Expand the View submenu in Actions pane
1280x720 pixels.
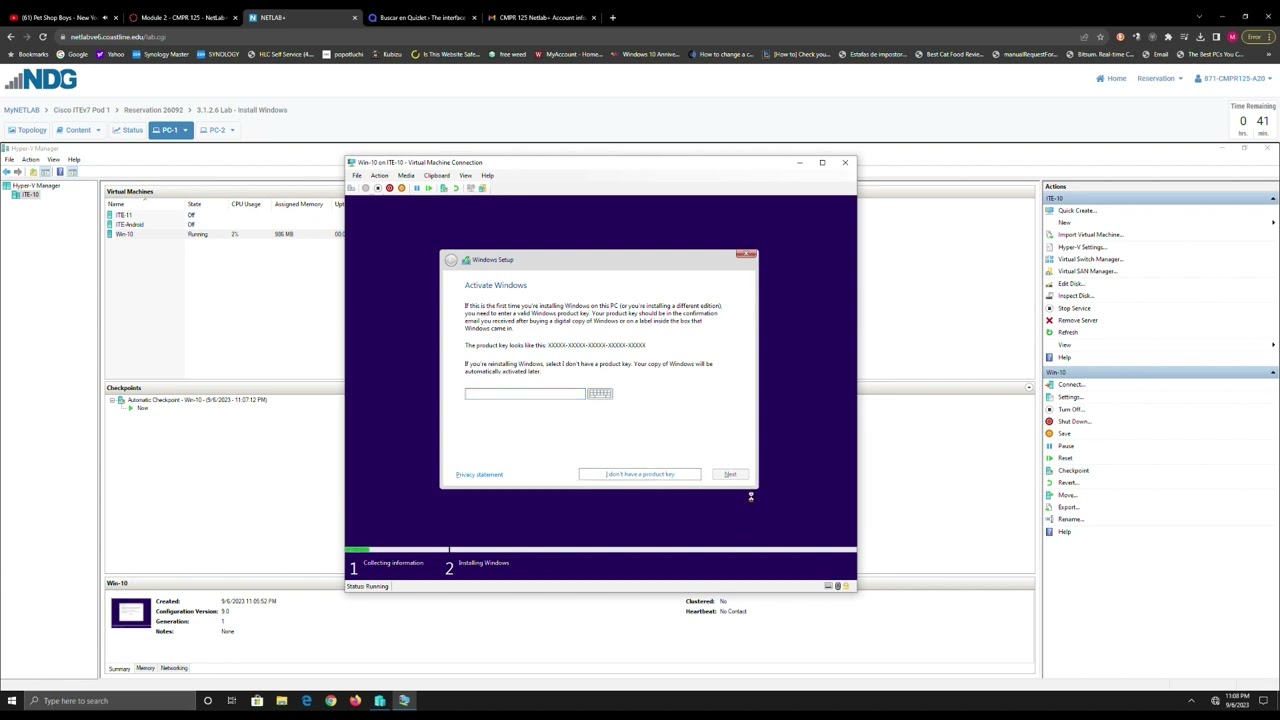1273,345
